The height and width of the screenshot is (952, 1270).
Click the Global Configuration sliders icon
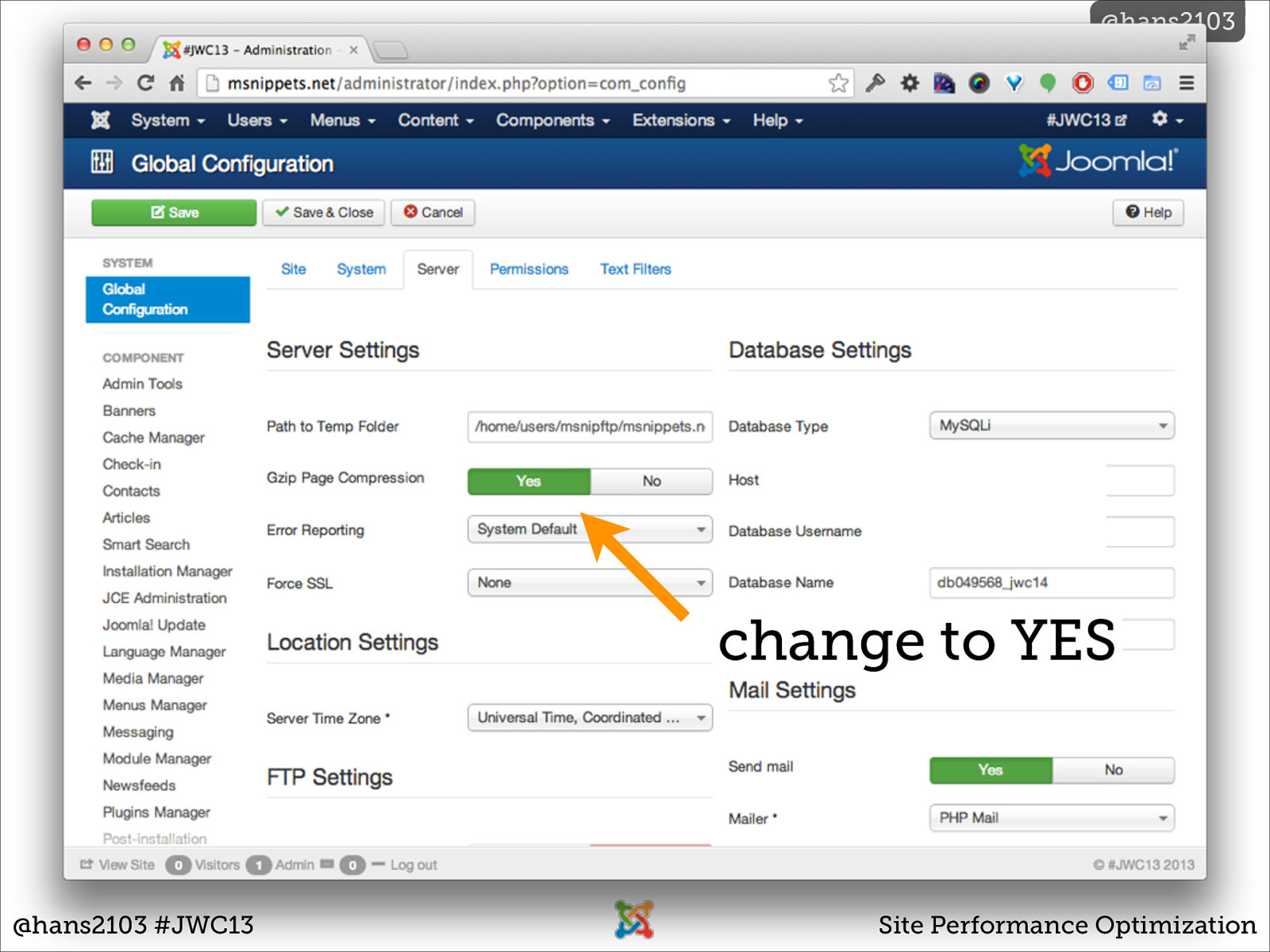[102, 162]
